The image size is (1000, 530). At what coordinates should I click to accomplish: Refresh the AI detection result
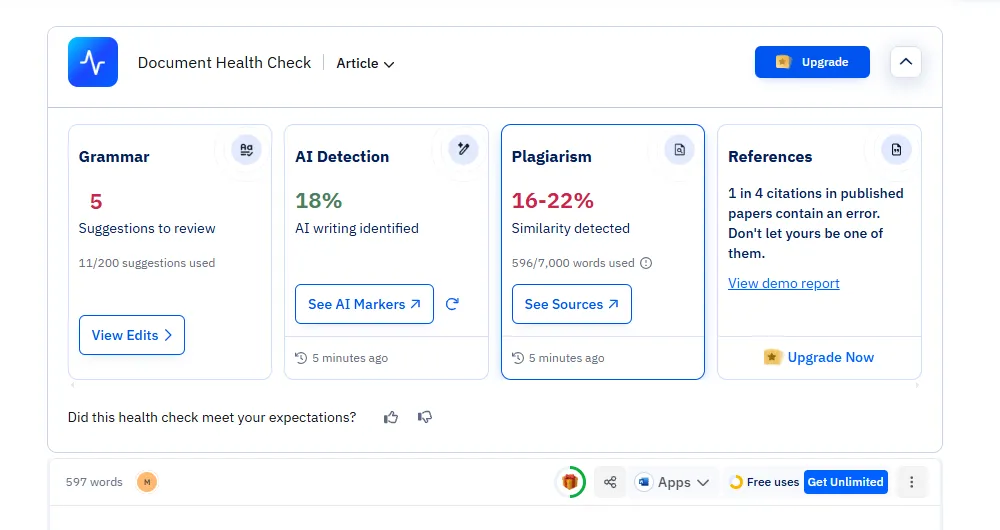pos(452,304)
